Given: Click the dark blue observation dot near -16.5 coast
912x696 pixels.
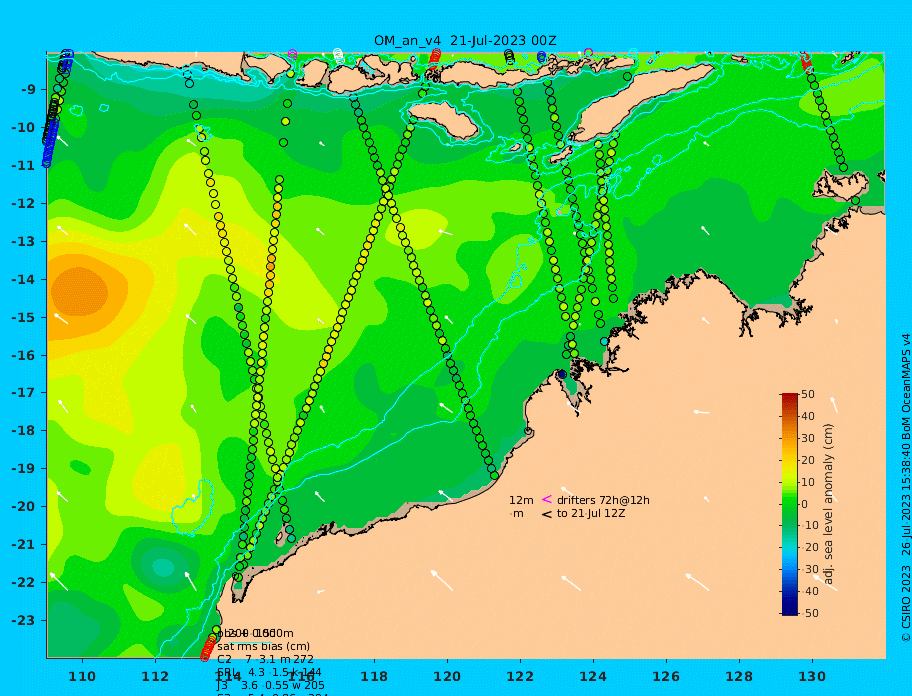Looking at the screenshot, I should click(562, 374).
